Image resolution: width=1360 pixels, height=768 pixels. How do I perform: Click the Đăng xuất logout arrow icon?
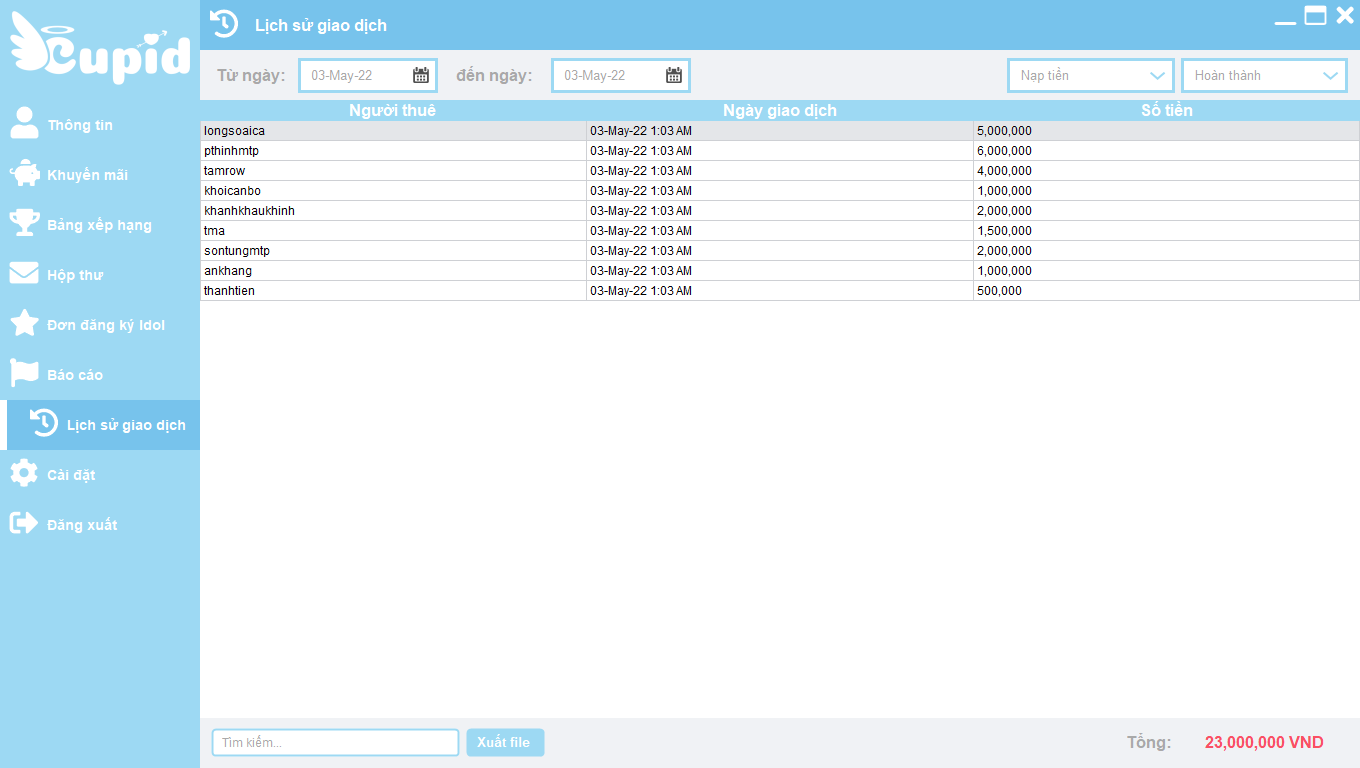[x=24, y=523]
